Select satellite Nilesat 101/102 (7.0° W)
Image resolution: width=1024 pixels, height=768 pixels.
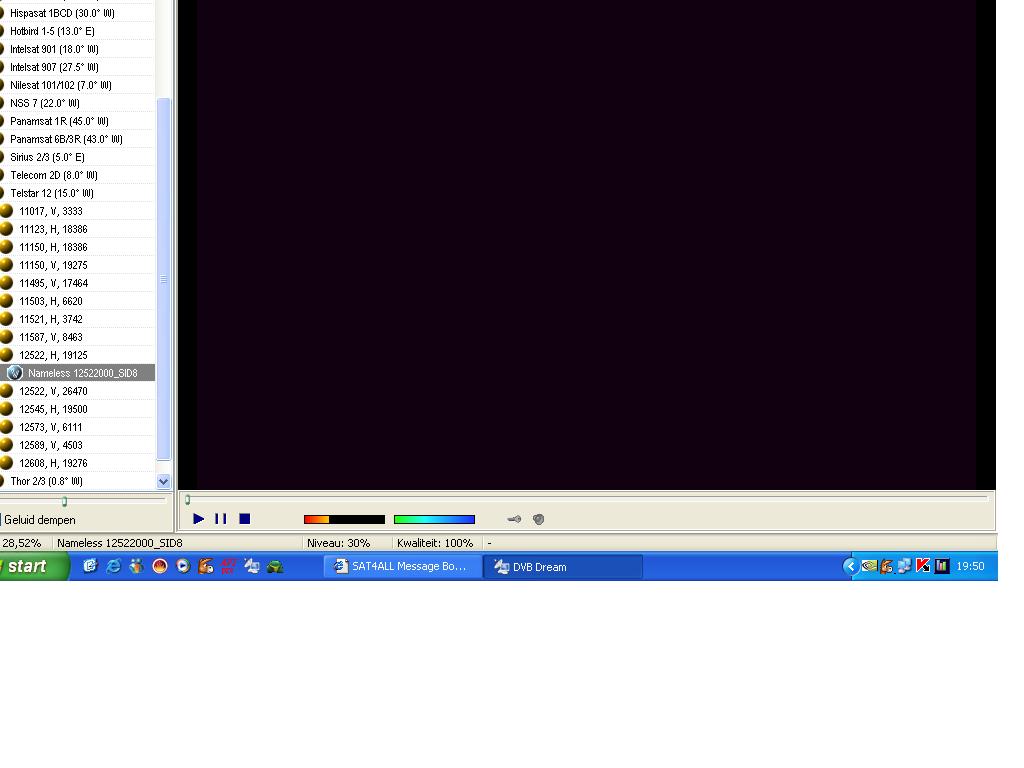[x=61, y=85]
